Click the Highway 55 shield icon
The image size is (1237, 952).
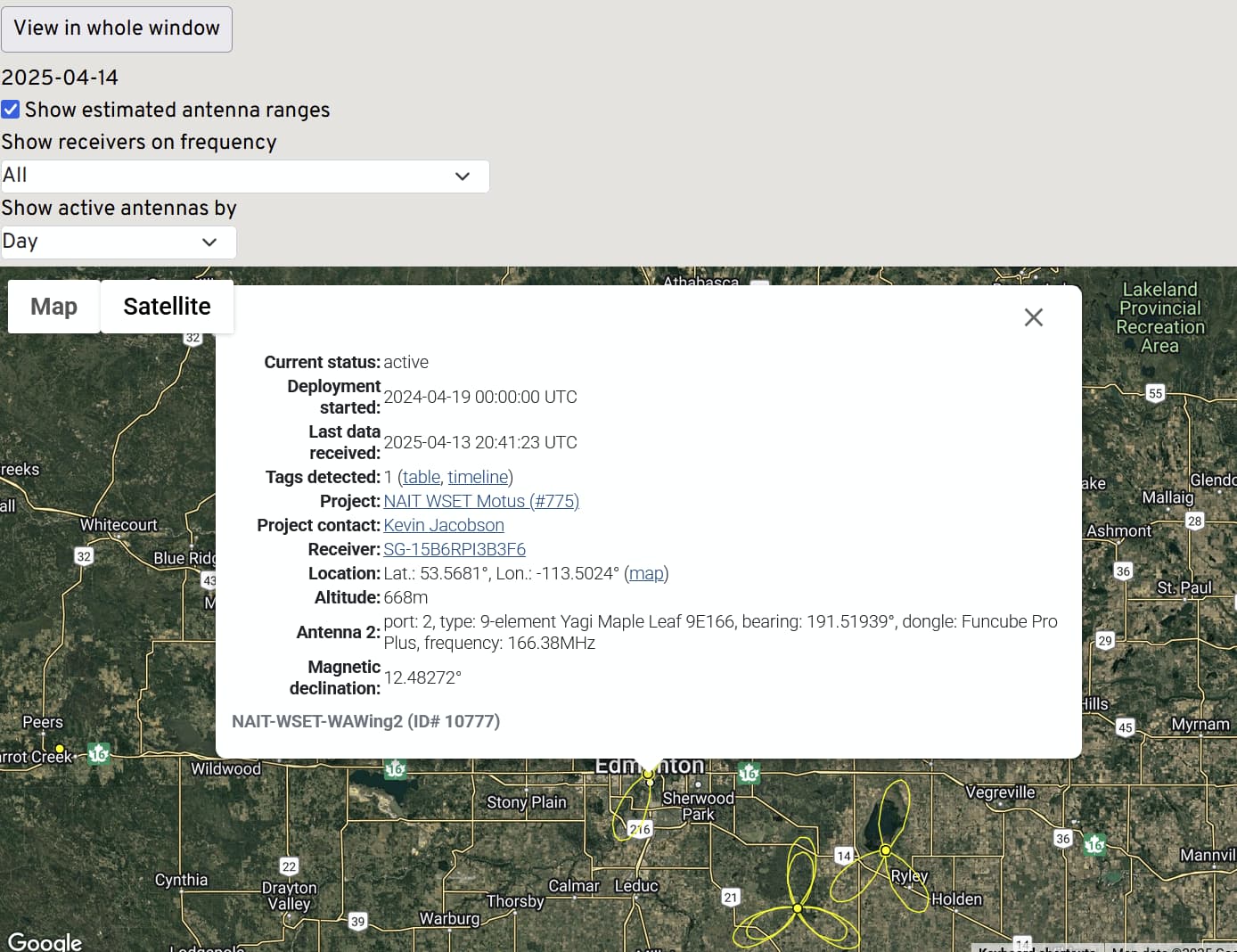coord(1155,393)
